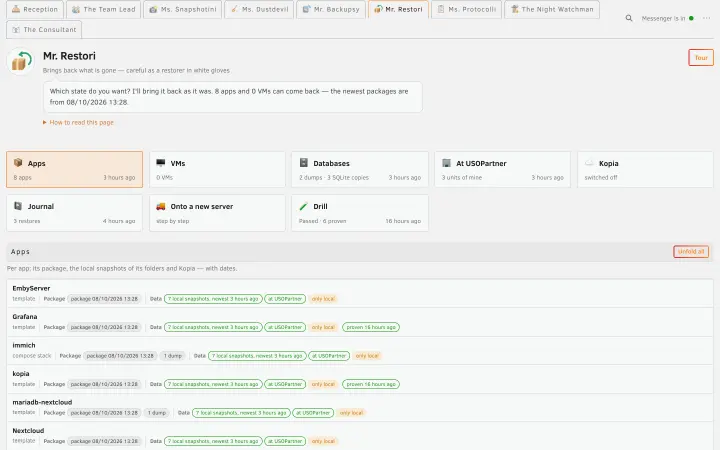Expand the kopia app row
This screenshot has height=450, width=720.
(360, 379)
